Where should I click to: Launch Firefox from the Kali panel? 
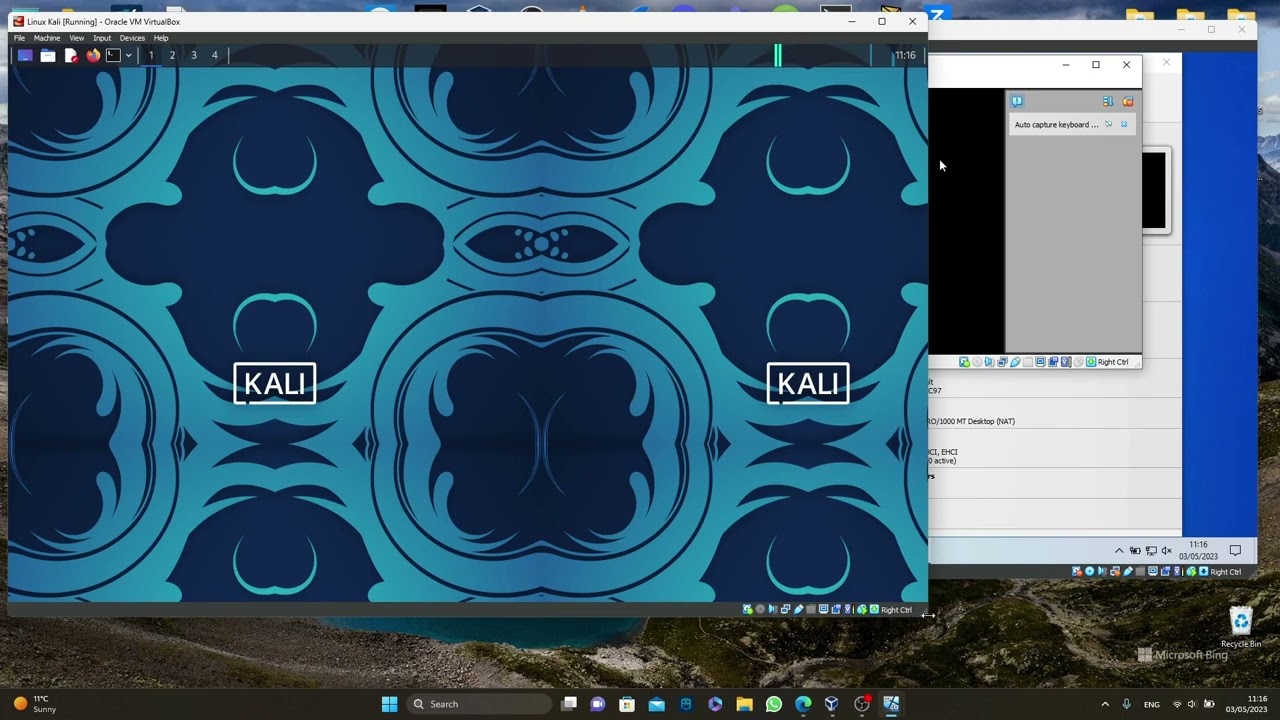[x=93, y=55]
